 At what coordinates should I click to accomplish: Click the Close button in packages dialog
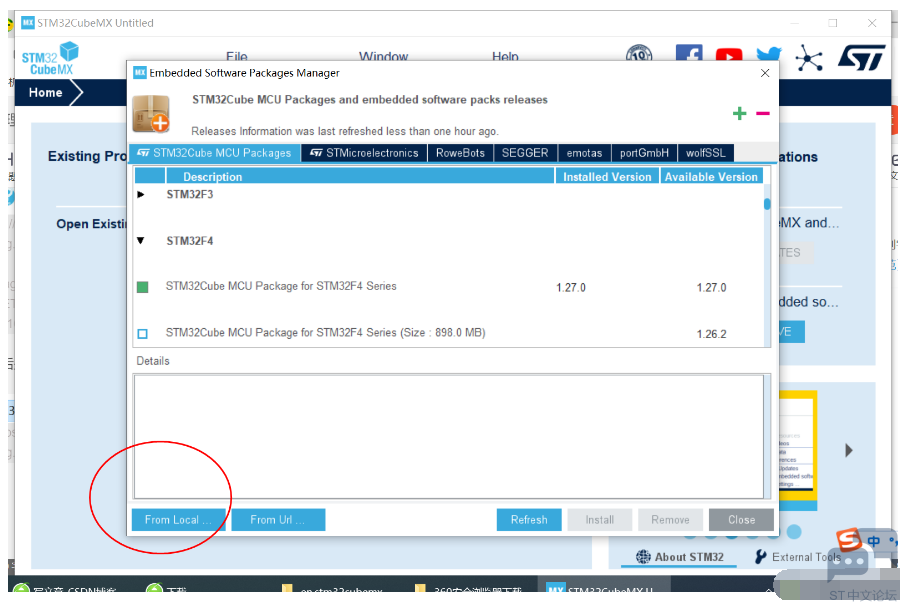point(741,520)
